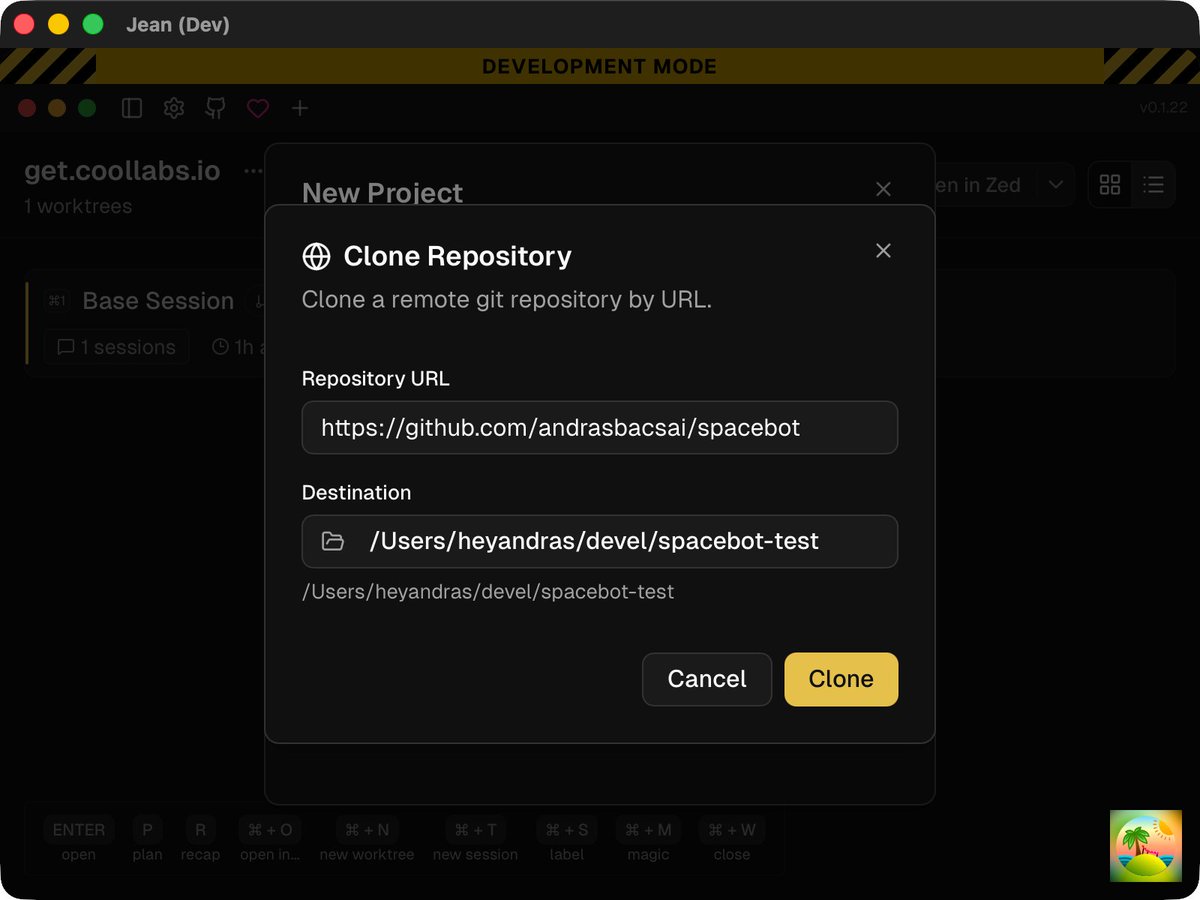Click the yellow Clone button
1200x900 pixels.
(x=841, y=679)
